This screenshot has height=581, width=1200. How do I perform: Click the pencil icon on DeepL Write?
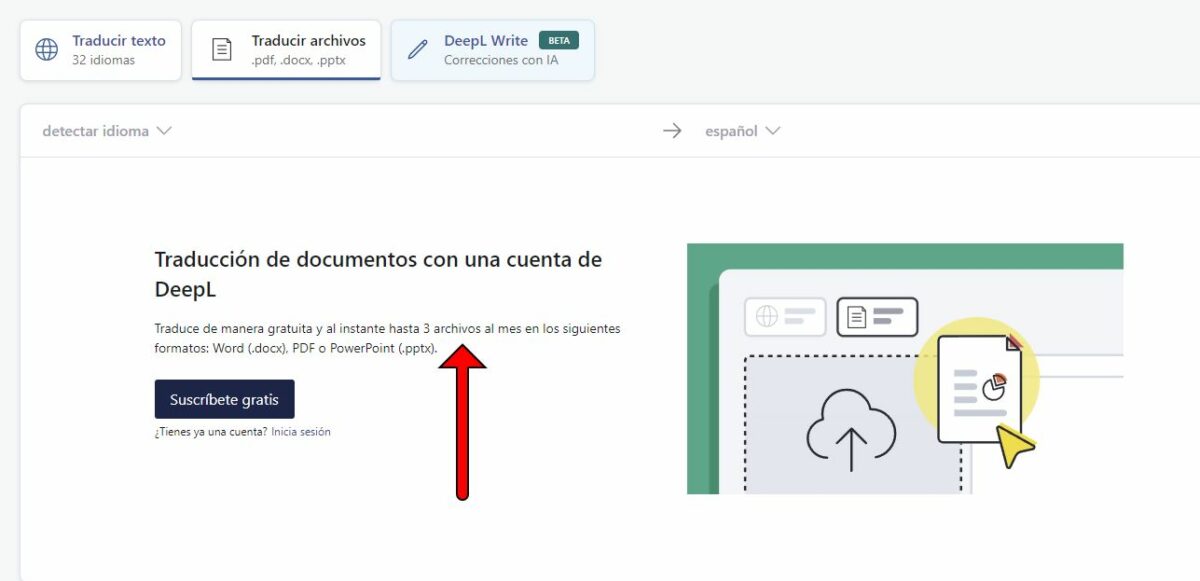[418, 50]
